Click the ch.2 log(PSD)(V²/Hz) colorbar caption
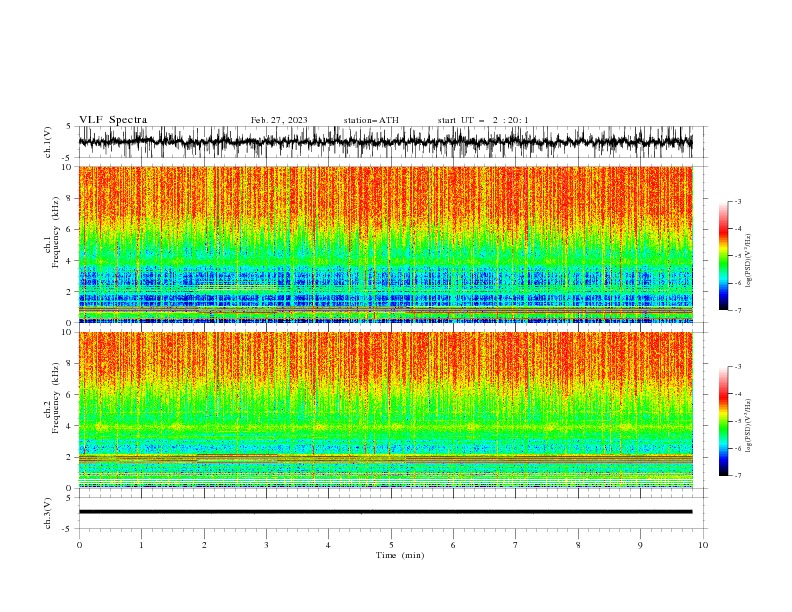Screen dimensions: 792x612 (748, 425)
